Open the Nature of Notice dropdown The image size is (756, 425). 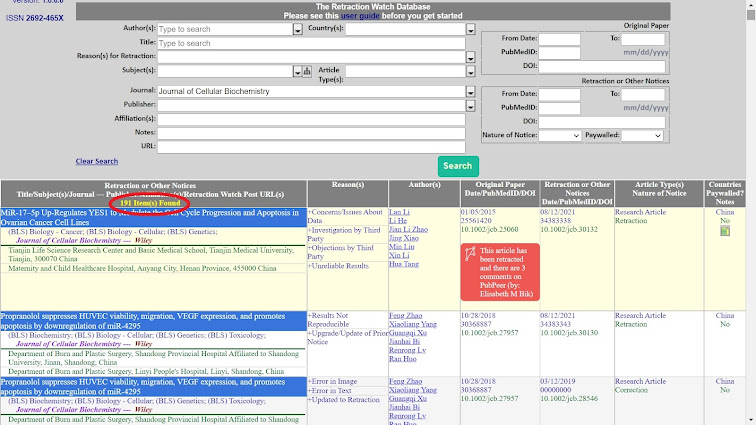coord(560,135)
